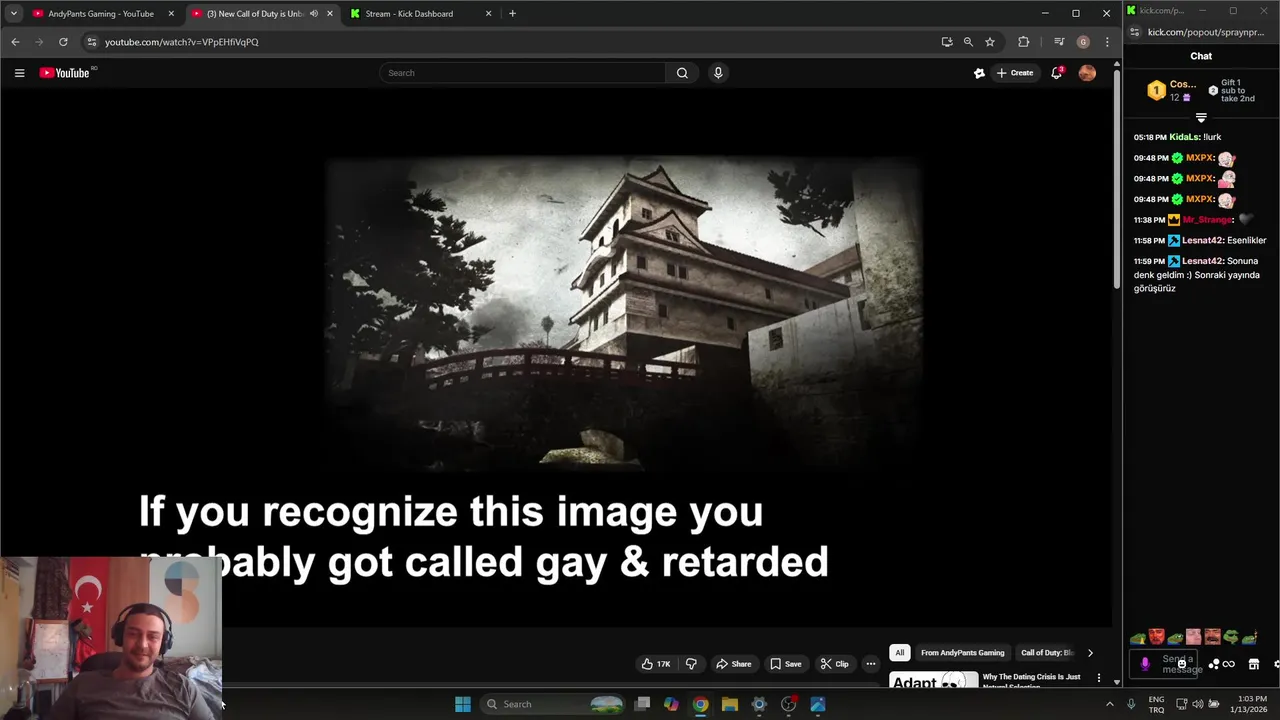
Task: View site settings in Kick popout window
Action: point(1136,32)
